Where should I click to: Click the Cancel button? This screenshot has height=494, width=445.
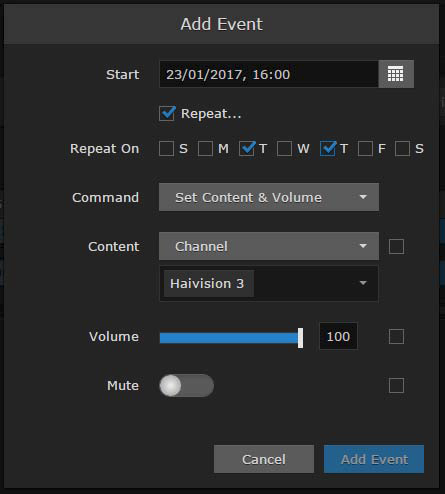pyautogui.click(x=264, y=459)
